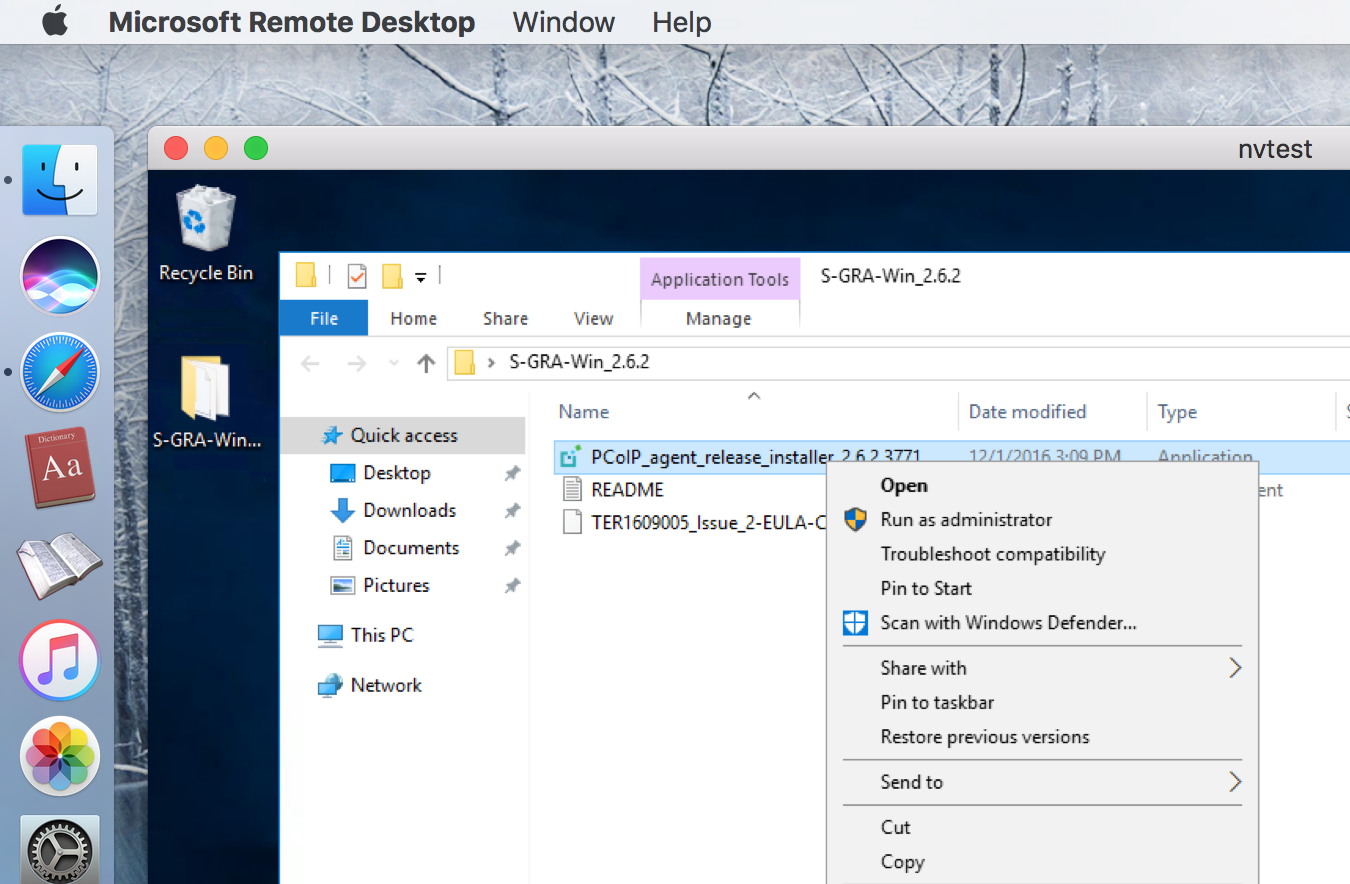Select Quick access in navigation pane

pyautogui.click(x=402, y=435)
